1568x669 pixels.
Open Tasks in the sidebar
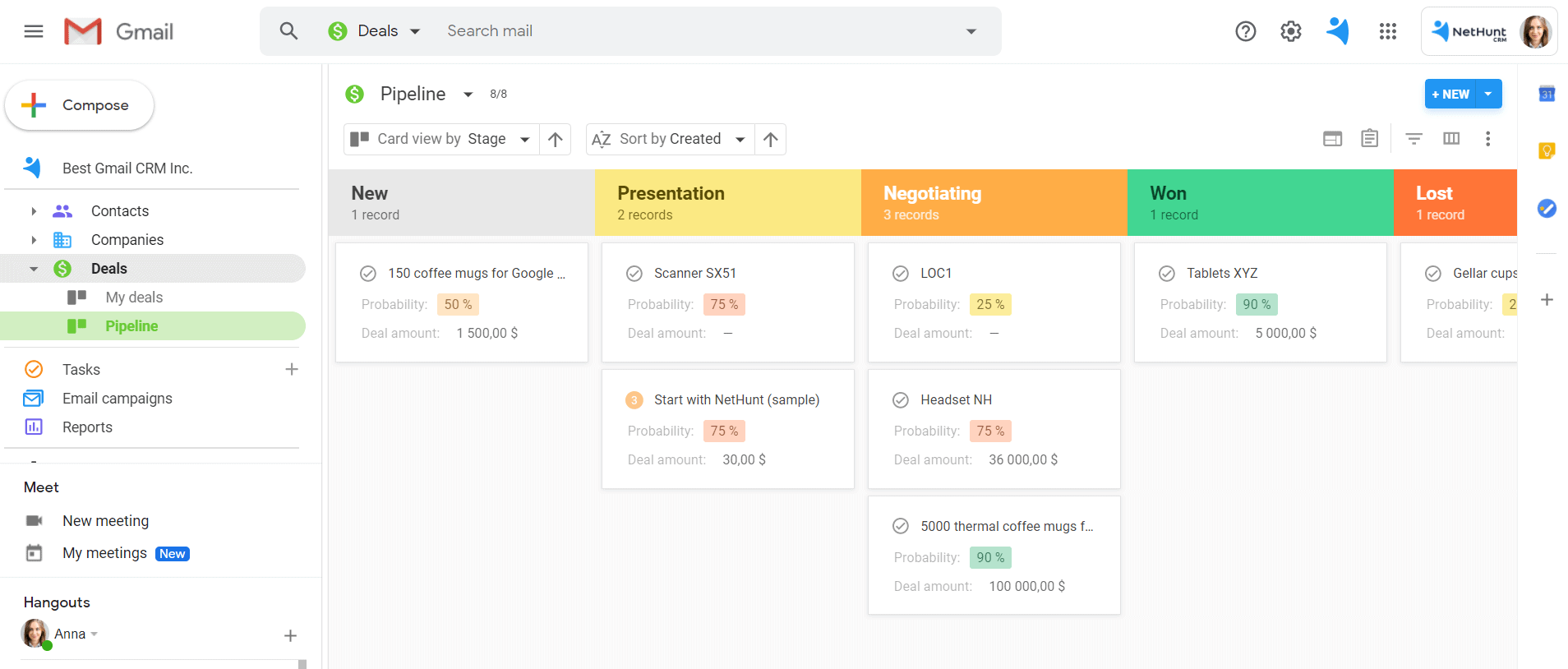tap(81, 370)
